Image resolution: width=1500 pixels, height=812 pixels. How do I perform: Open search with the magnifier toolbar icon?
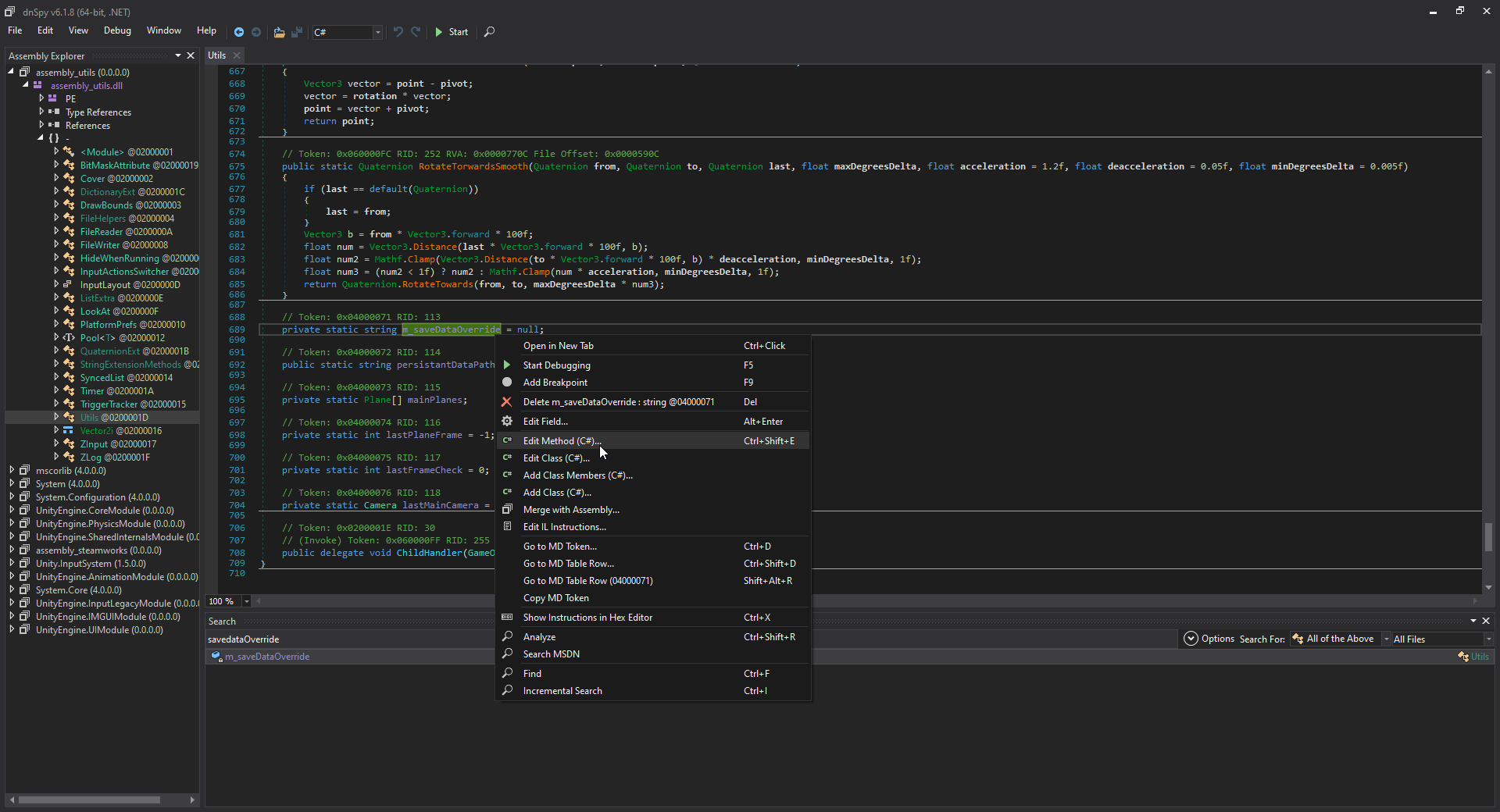(x=489, y=32)
